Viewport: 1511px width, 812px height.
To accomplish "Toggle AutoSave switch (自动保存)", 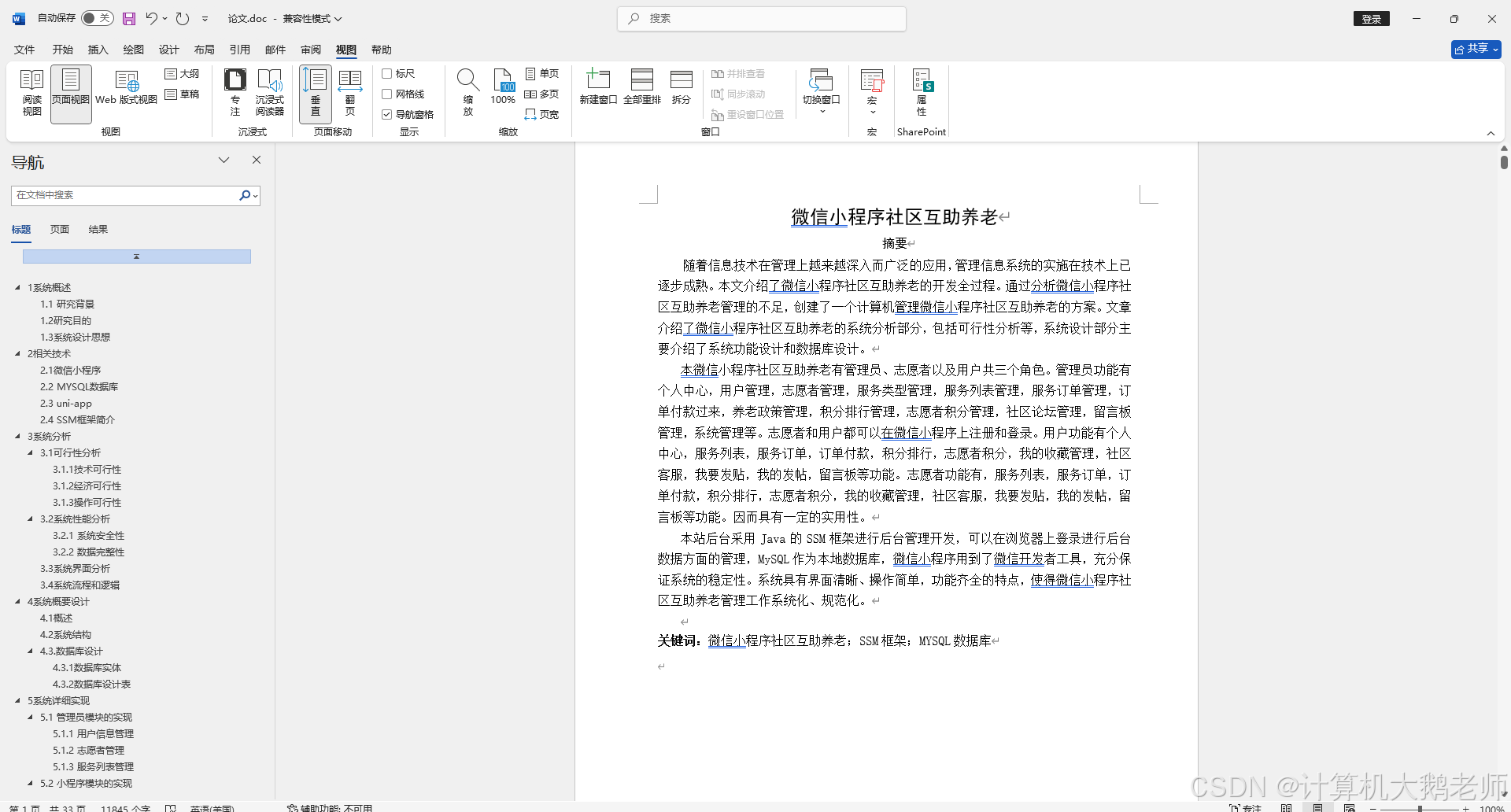I will [x=98, y=18].
